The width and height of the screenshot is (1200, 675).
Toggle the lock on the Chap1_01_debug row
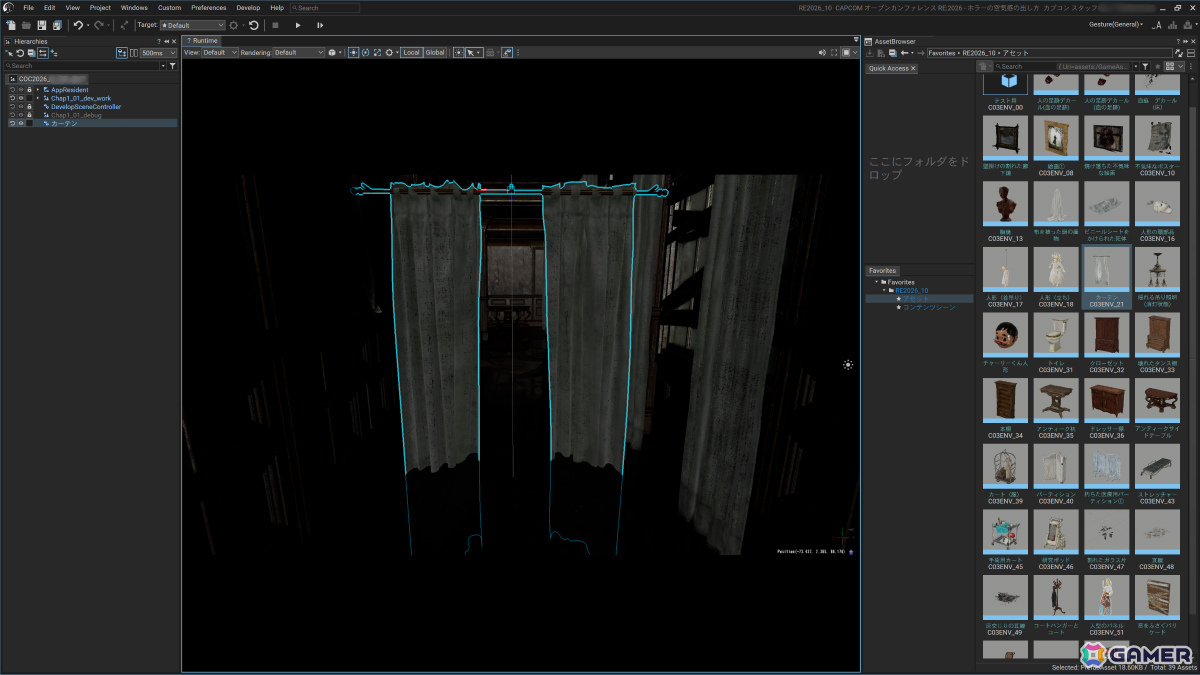pyautogui.click(x=30, y=115)
